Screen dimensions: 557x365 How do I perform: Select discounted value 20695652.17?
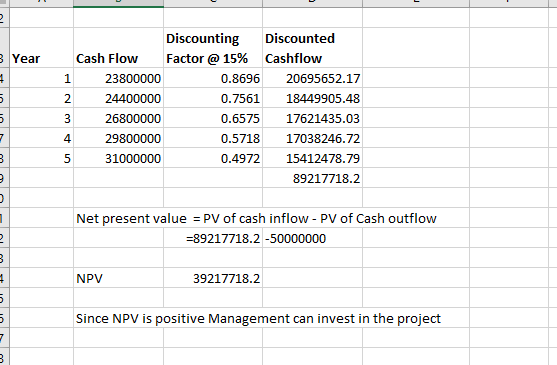[x=312, y=78]
